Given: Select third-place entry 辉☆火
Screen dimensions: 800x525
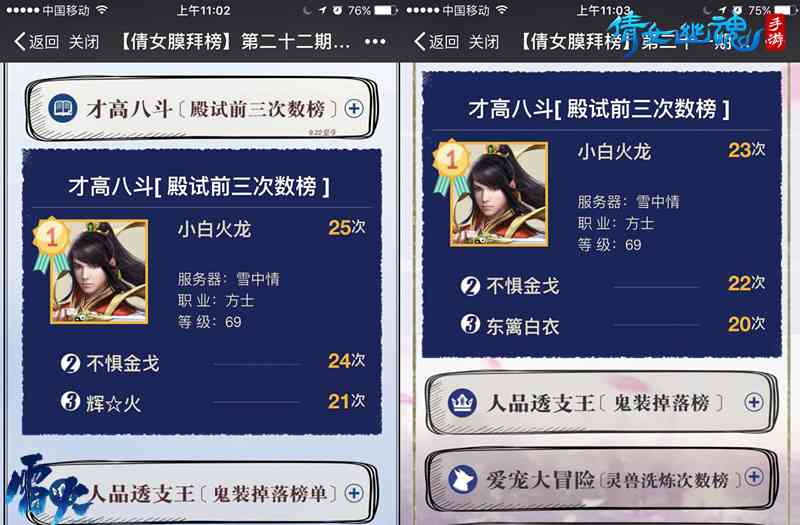Looking at the screenshot, I should (212, 403).
